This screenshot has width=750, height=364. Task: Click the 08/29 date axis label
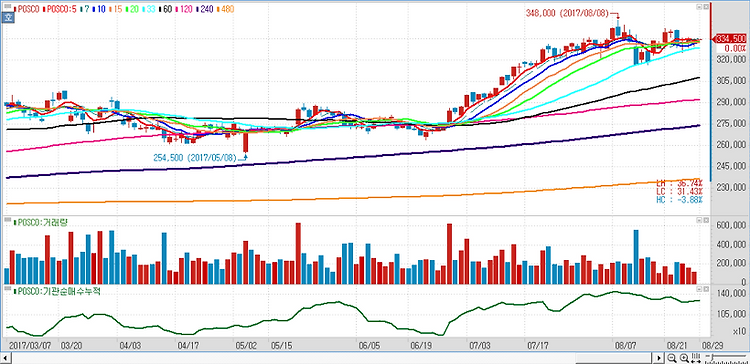712,345
